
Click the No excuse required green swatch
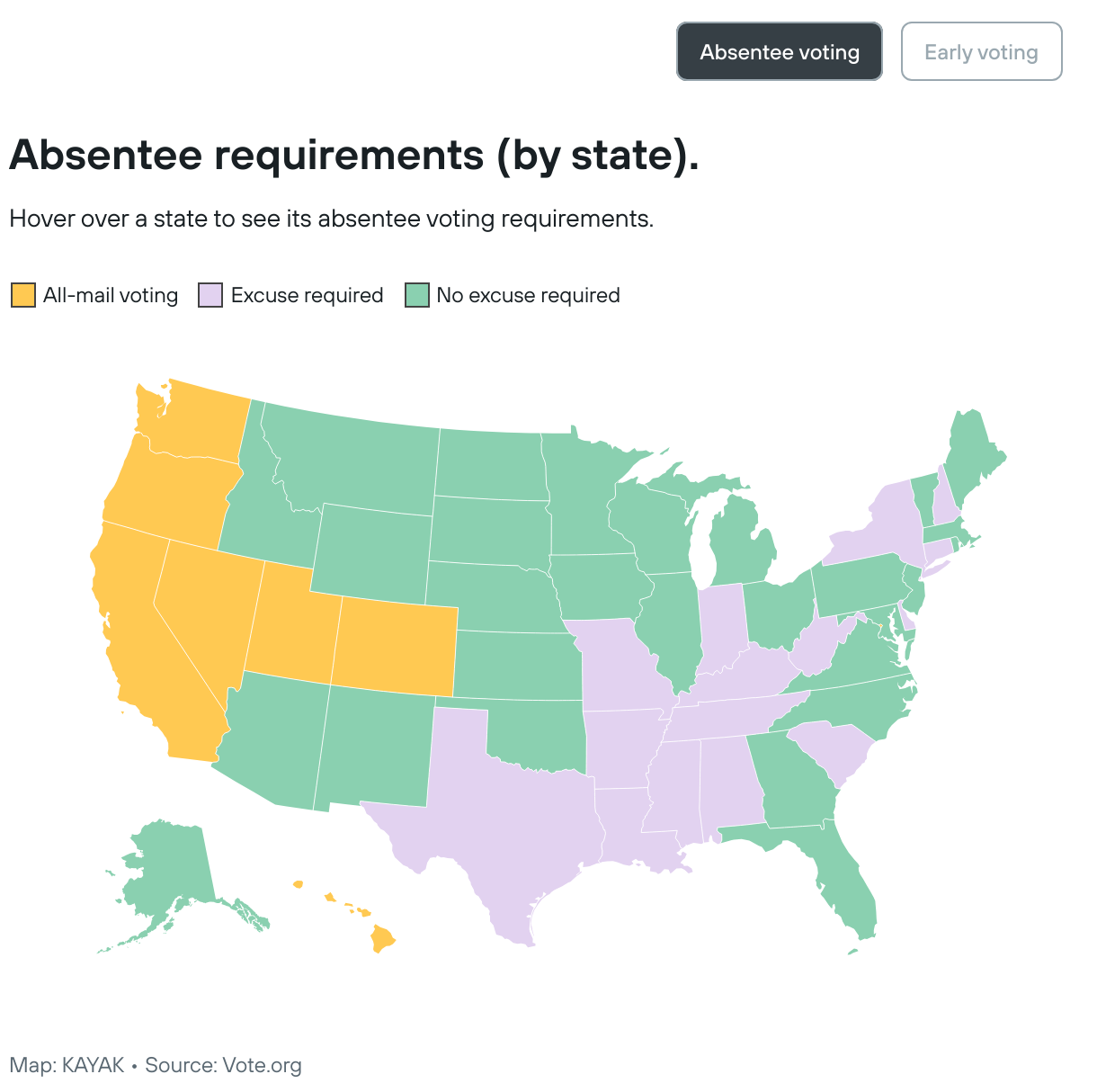pyautogui.click(x=417, y=295)
